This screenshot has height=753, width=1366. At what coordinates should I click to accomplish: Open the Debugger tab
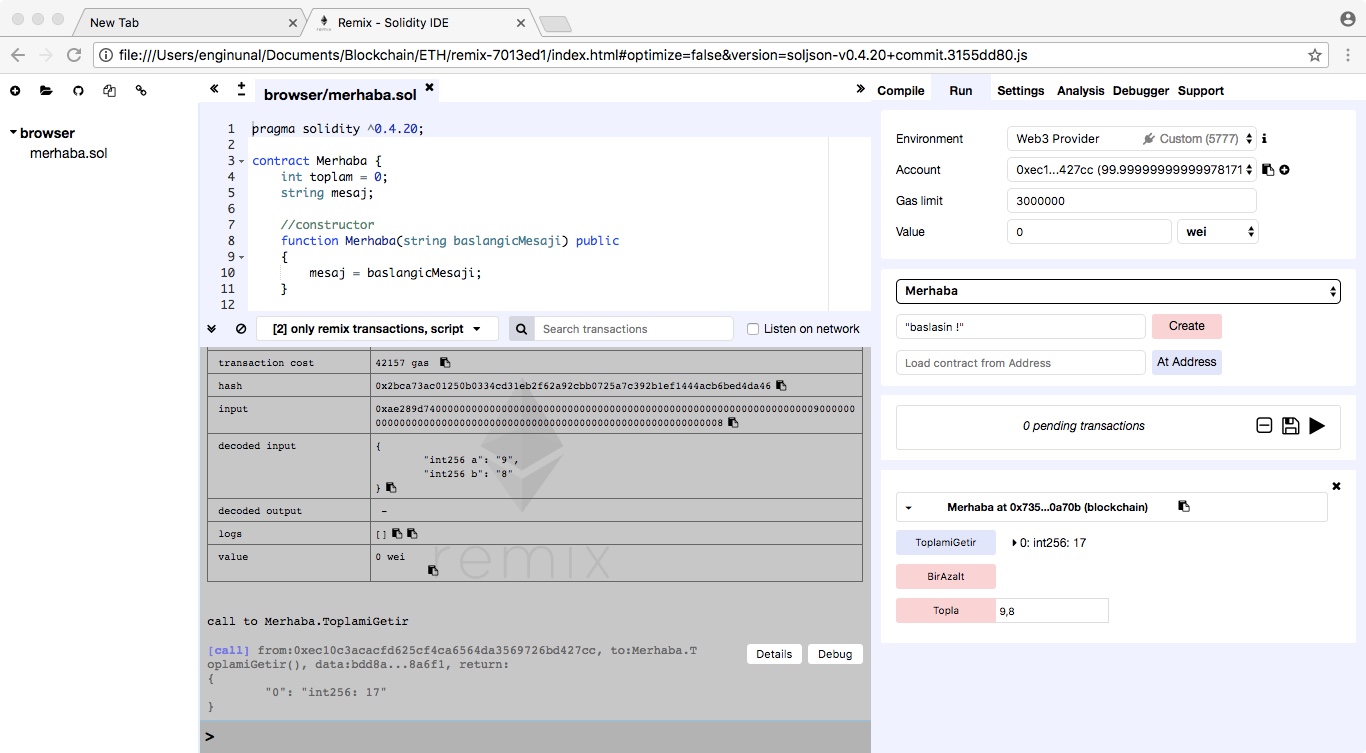click(1141, 91)
